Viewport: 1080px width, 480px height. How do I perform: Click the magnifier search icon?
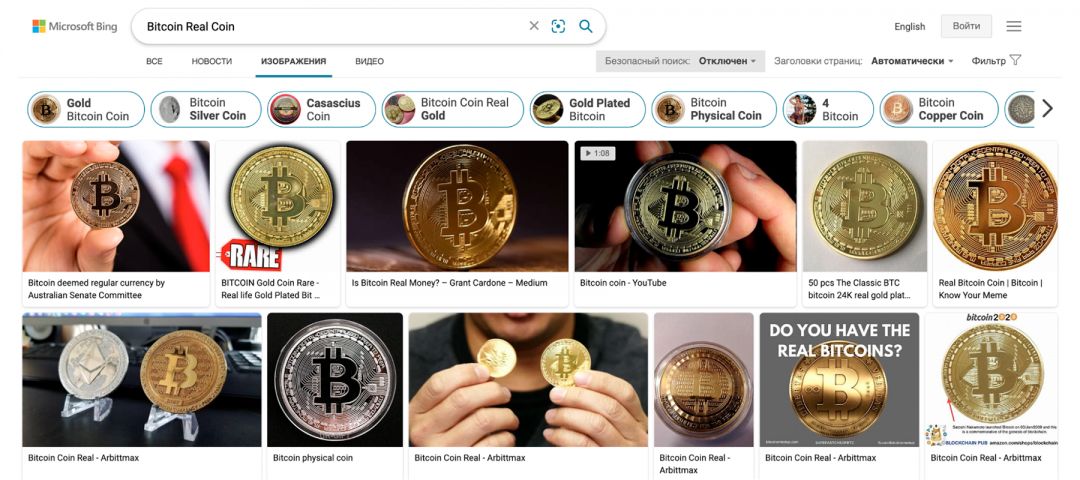[585, 26]
